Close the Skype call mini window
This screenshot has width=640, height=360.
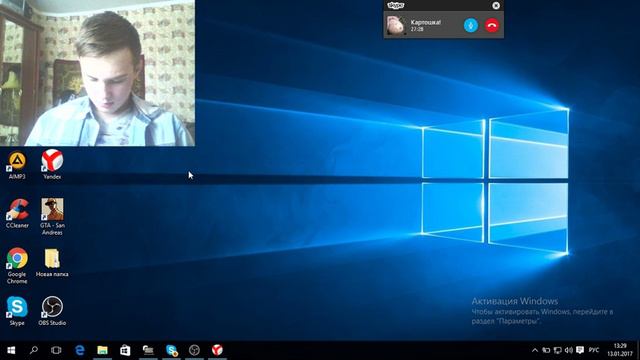pos(496,5)
